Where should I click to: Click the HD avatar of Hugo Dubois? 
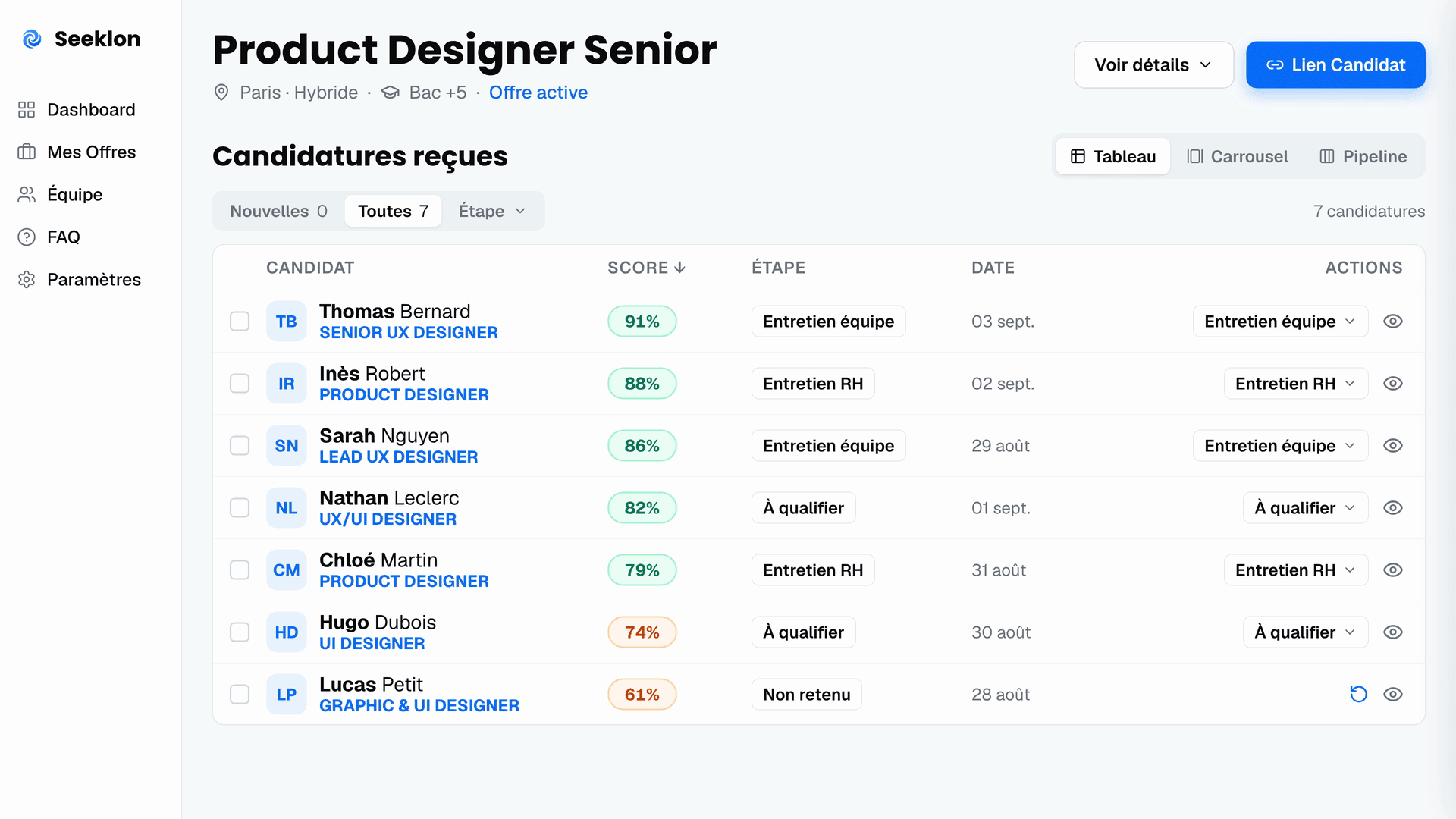[x=287, y=632]
